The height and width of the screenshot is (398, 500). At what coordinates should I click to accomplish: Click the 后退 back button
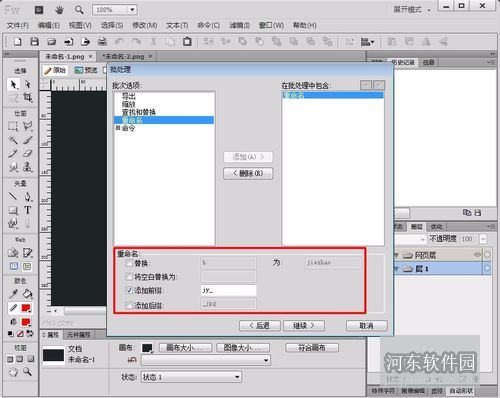260,326
